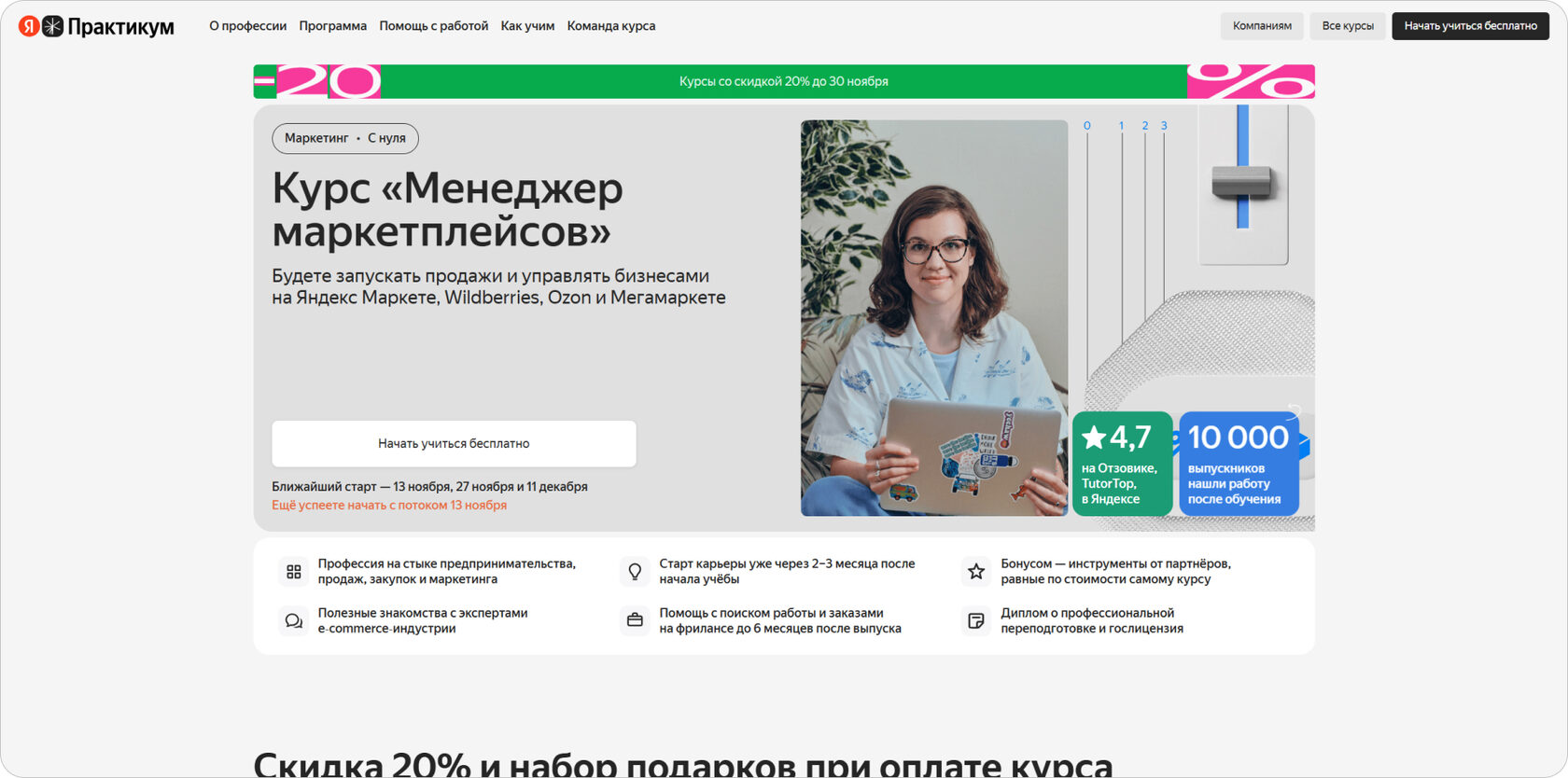Click the white Начать учиться бесплатно button
Image resolution: width=1568 pixels, height=778 pixels.
click(x=454, y=444)
